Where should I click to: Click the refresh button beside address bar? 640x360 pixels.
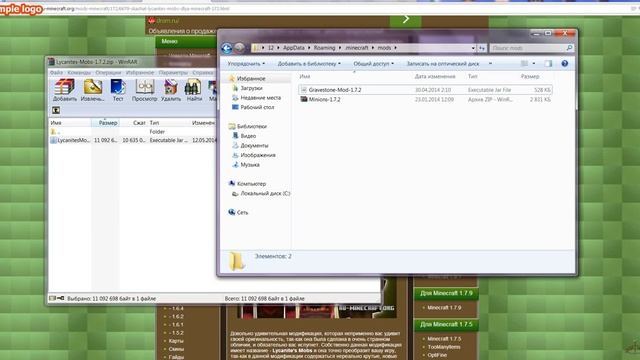tap(482, 48)
